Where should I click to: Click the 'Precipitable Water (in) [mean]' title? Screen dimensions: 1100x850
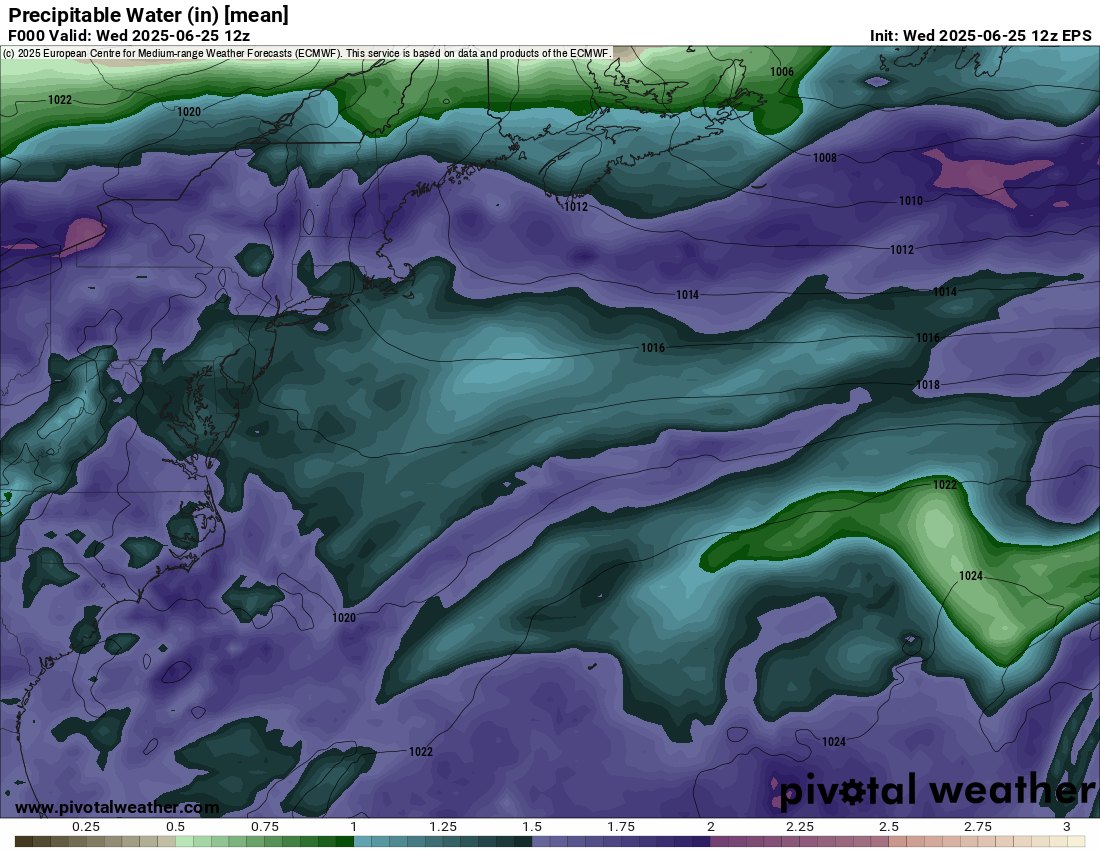tap(148, 15)
